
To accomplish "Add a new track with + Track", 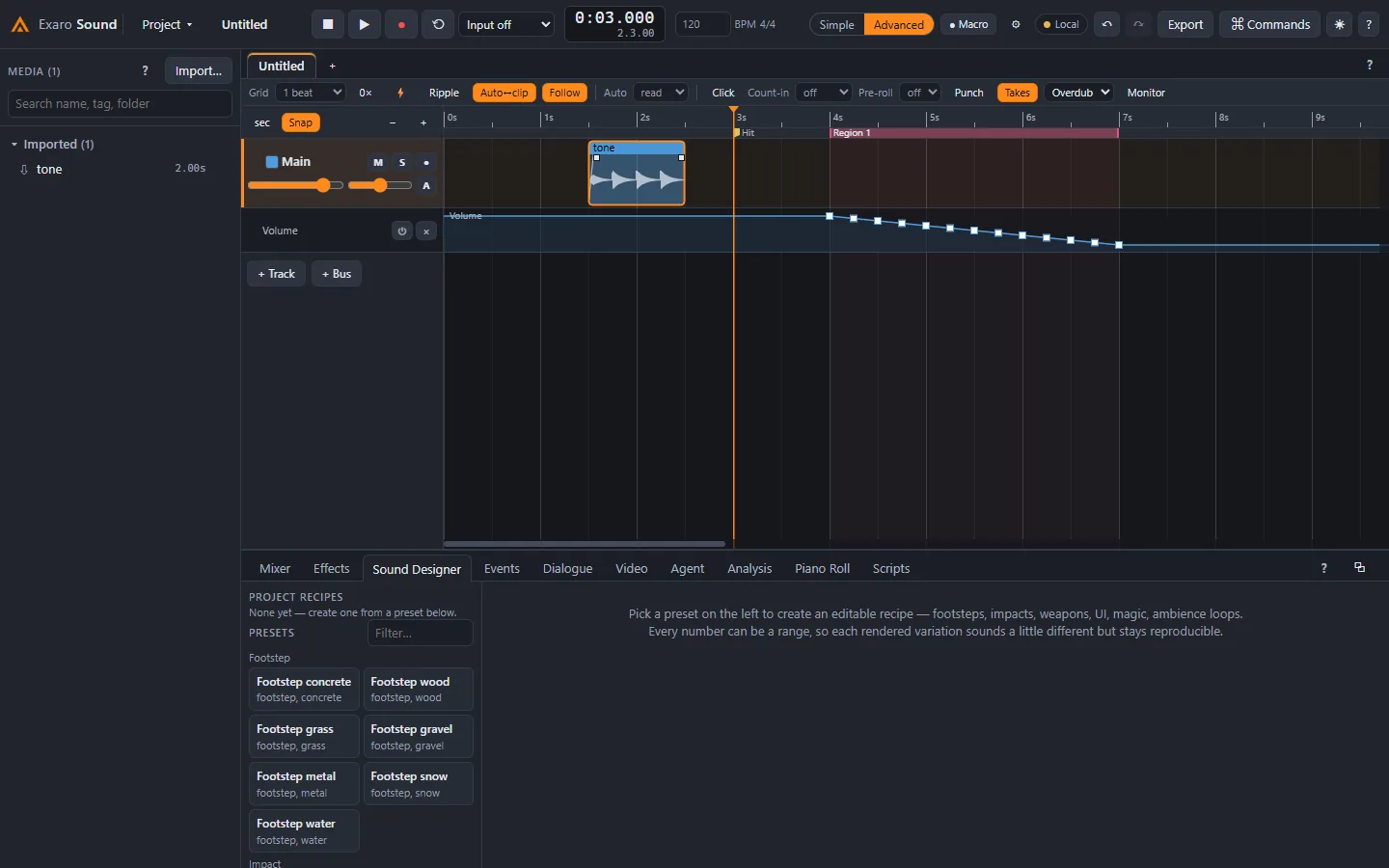I will 276,274.
